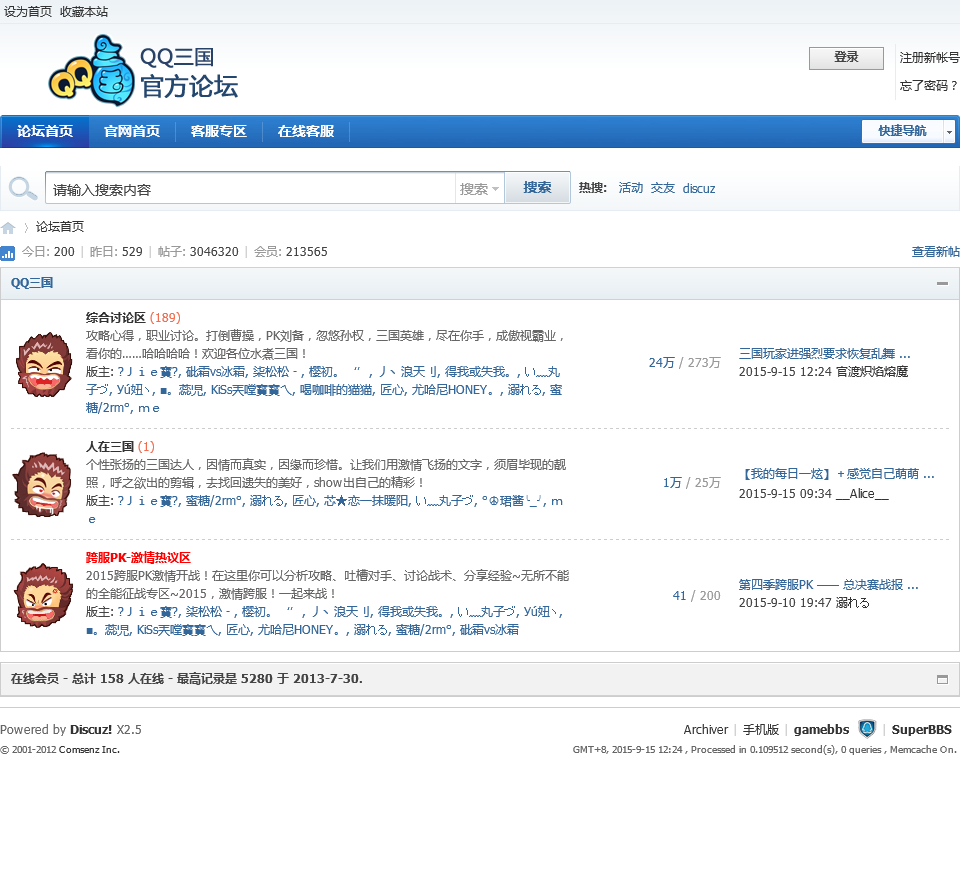Click the 注册新帐号 register link
The width and height of the screenshot is (960, 873).
pos(929,58)
